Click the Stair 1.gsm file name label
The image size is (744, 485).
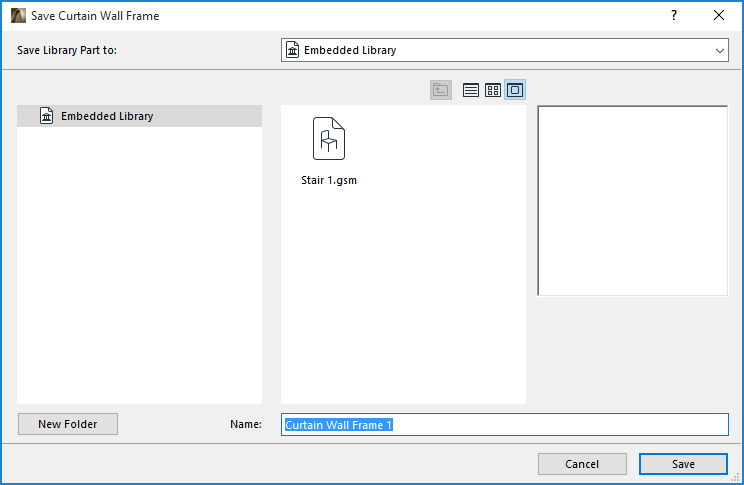(x=329, y=180)
